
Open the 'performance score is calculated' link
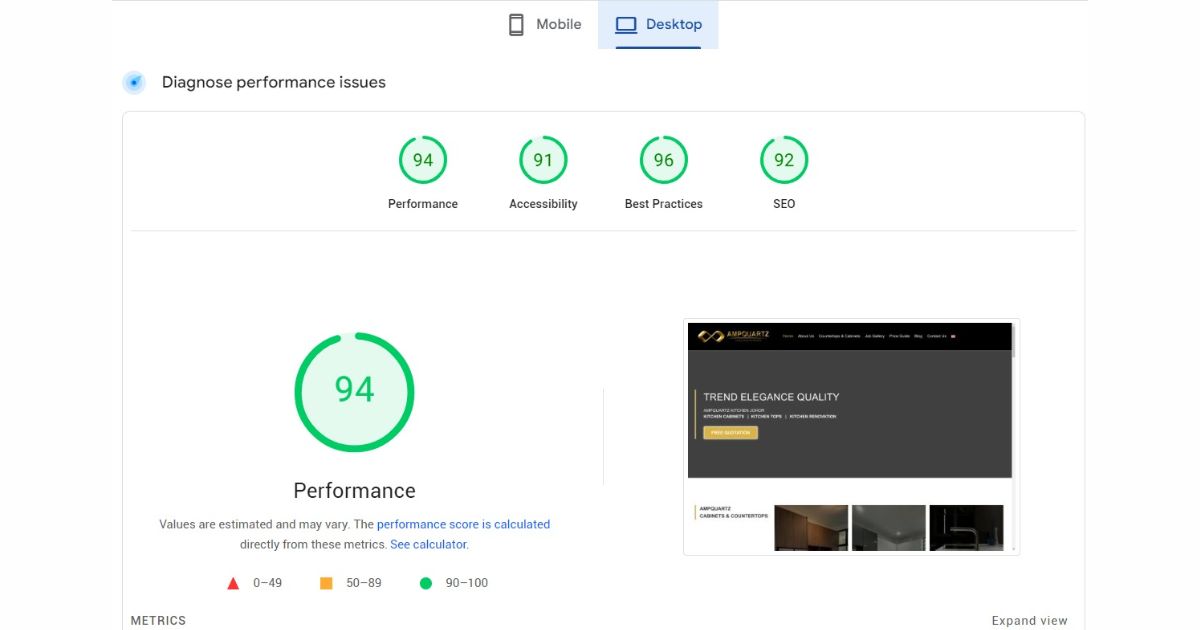(463, 524)
